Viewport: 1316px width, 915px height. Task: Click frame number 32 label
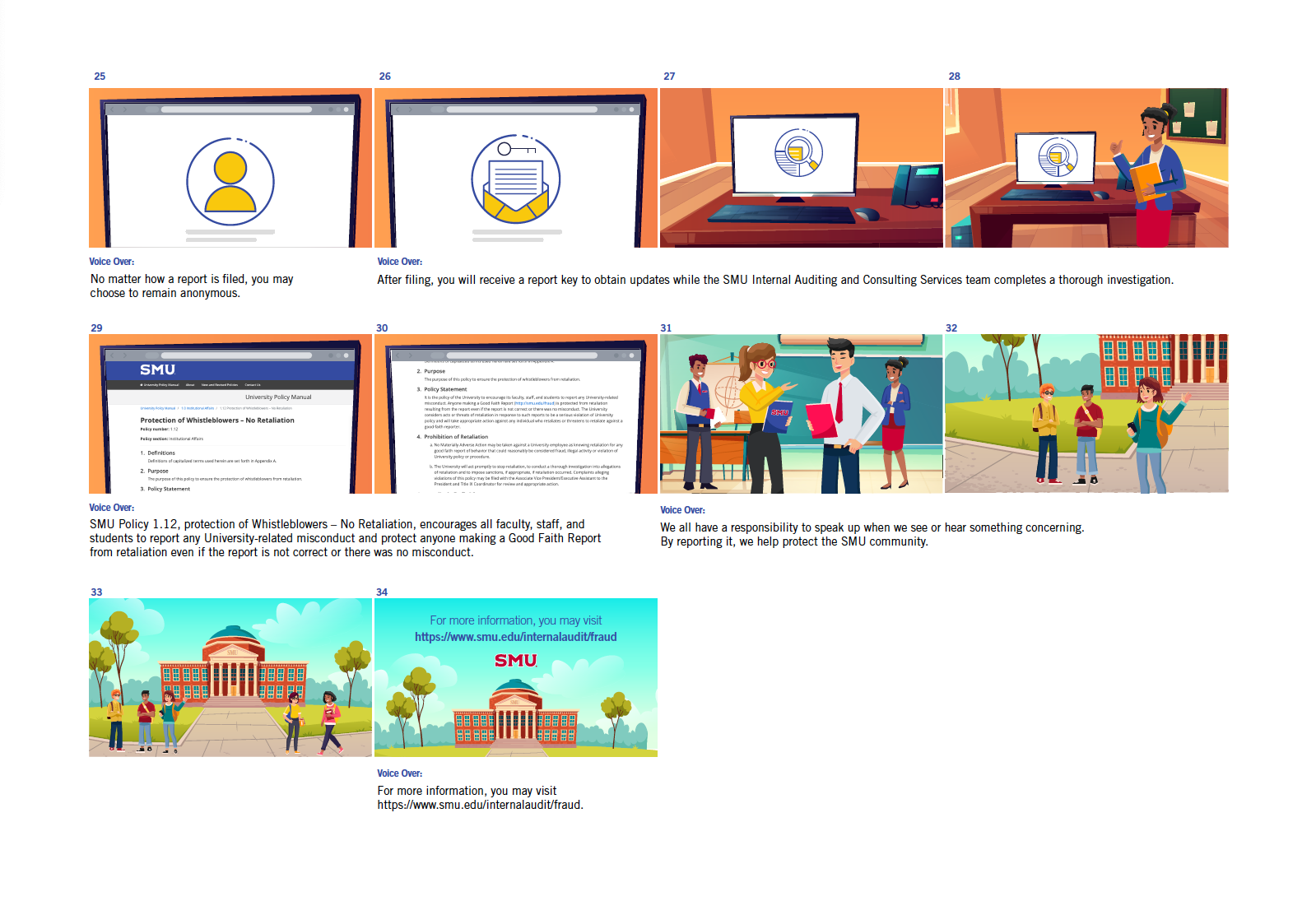(951, 328)
